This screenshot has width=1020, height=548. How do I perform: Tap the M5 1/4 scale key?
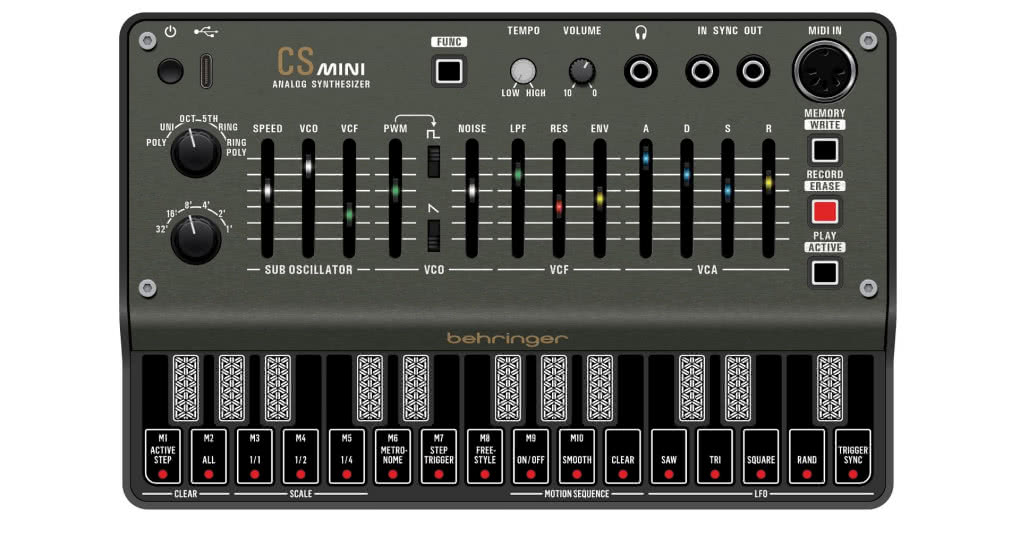pos(347,456)
